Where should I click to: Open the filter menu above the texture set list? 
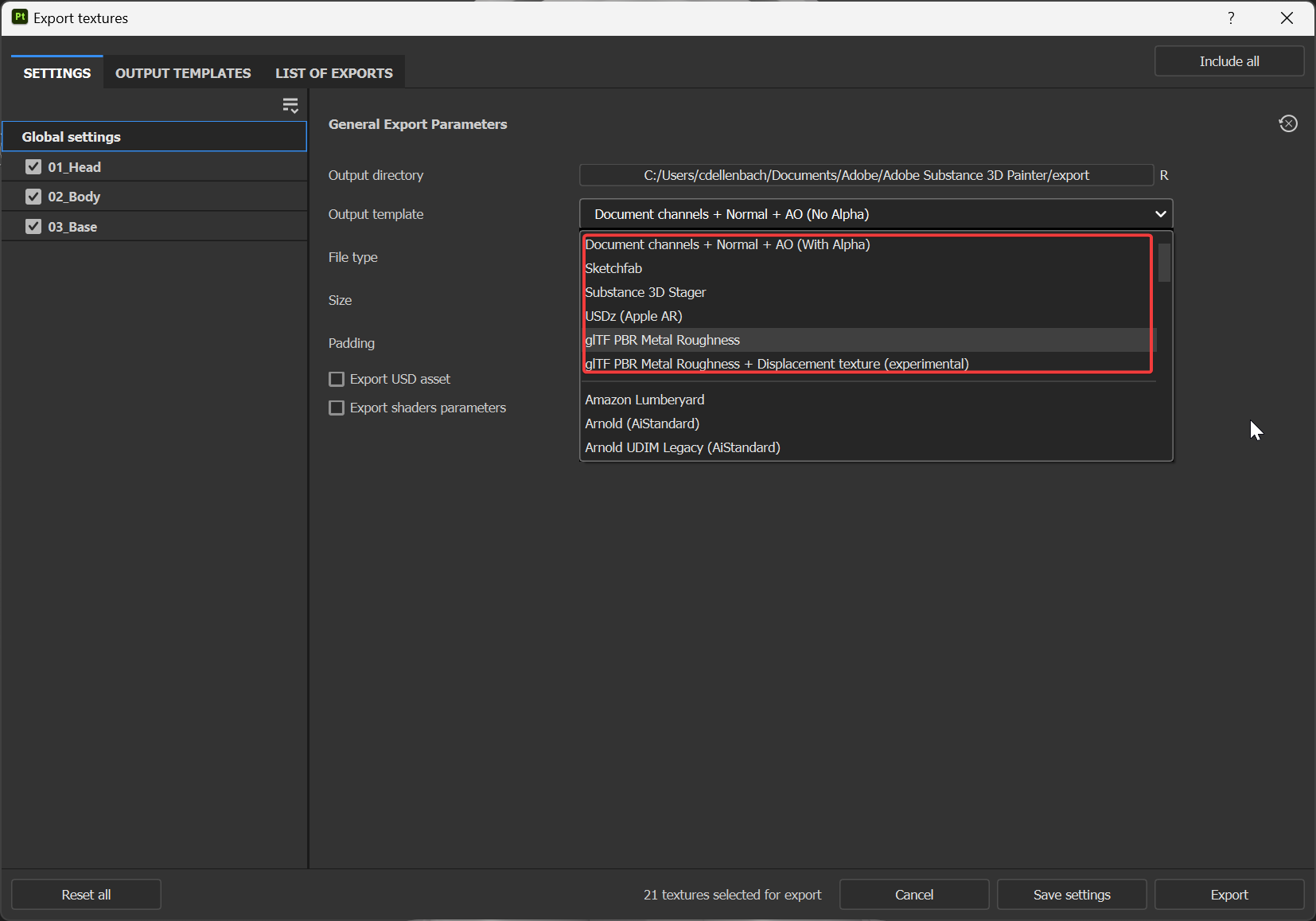tap(290, 104)
